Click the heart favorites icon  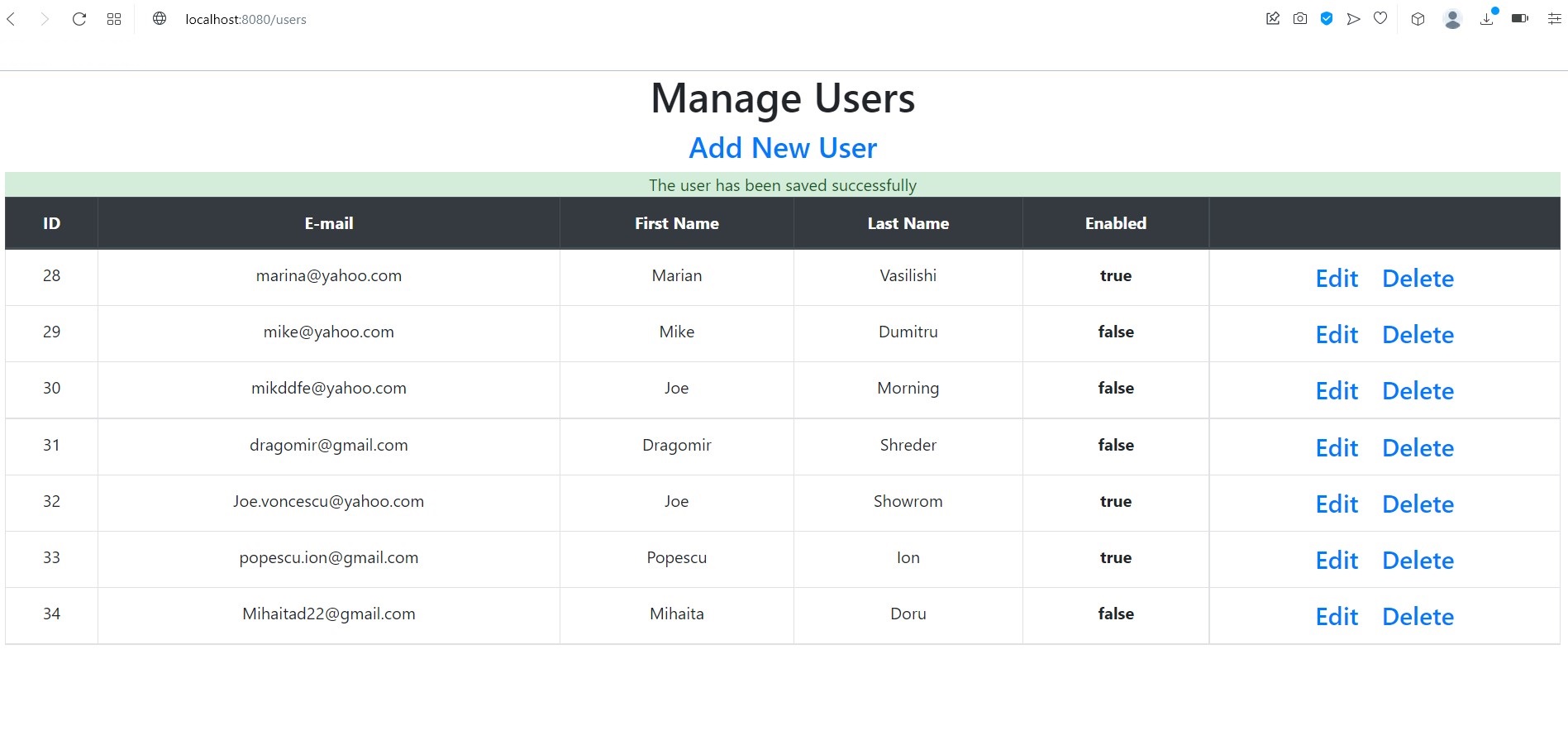point(1380,18)
